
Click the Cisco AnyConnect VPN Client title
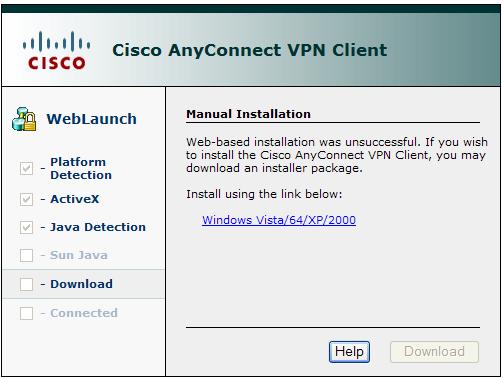[250, 50]
